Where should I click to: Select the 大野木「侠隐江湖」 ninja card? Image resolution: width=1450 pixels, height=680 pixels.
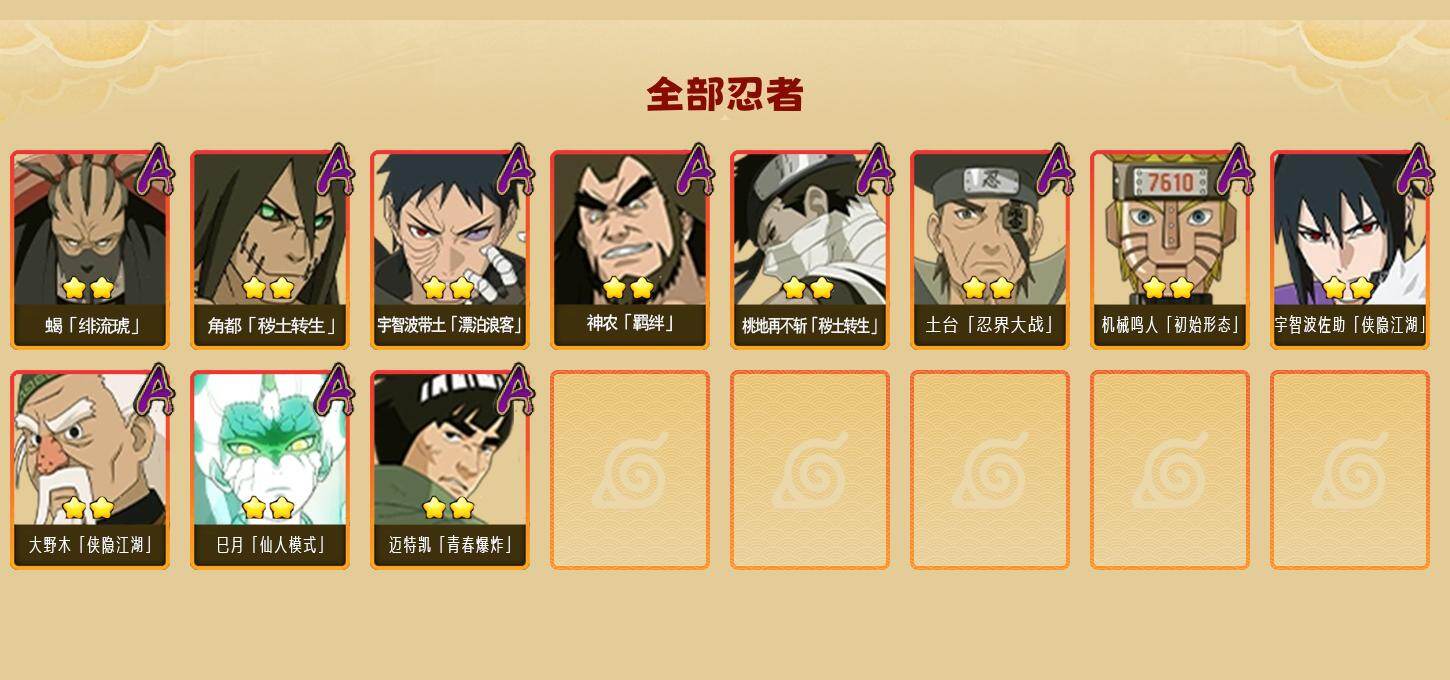[90, 470]
